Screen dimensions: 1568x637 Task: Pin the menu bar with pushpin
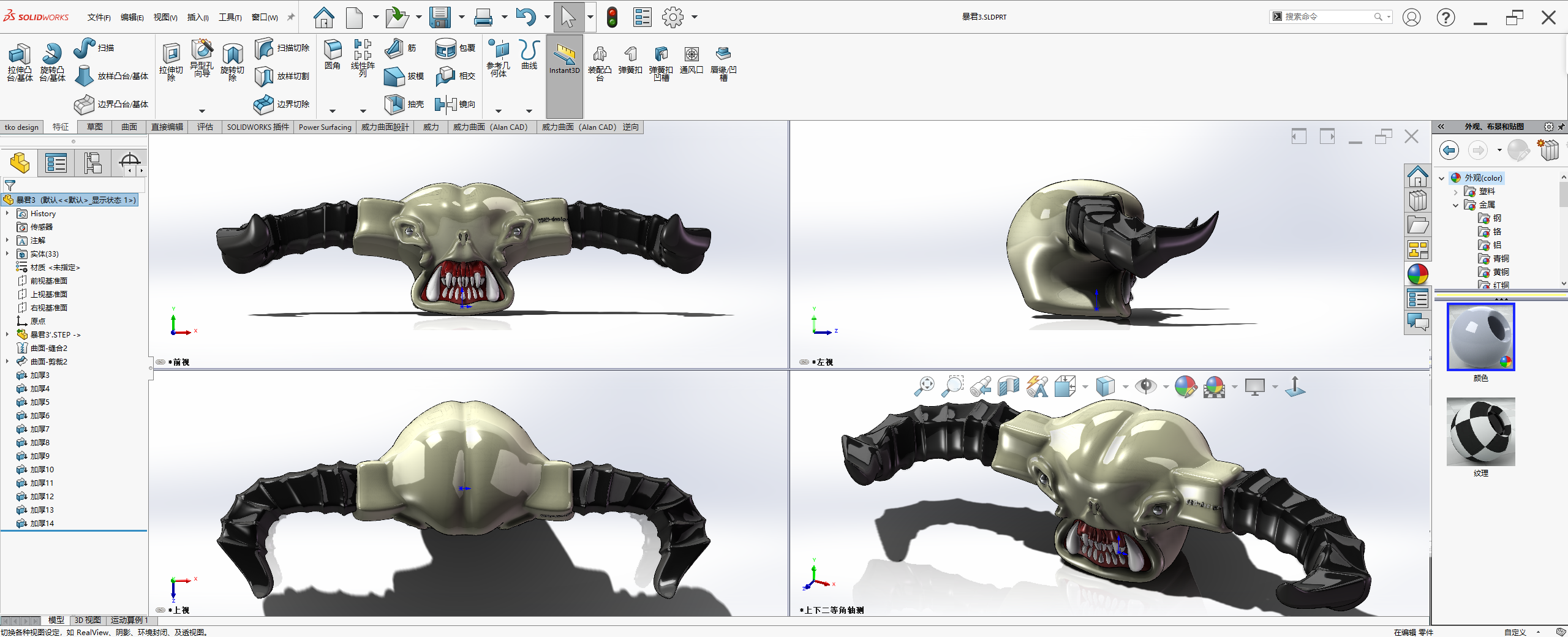coord(291,17)
